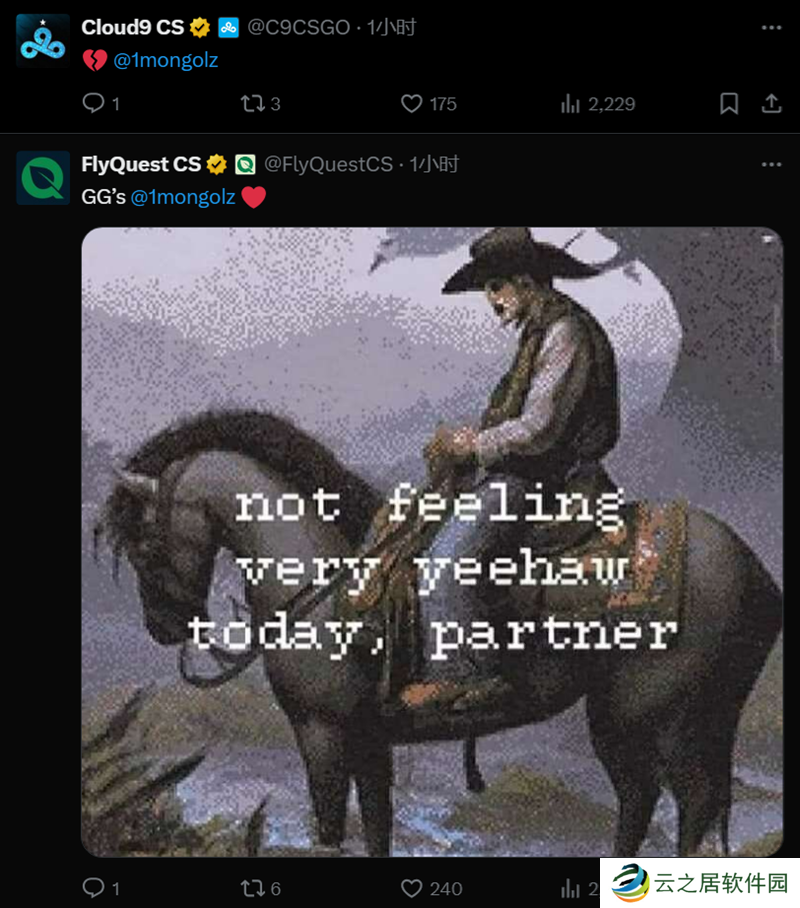The image size is (800, 908).
Task: Click the Cloud9 profile avatar
Action: coord(43,41)
